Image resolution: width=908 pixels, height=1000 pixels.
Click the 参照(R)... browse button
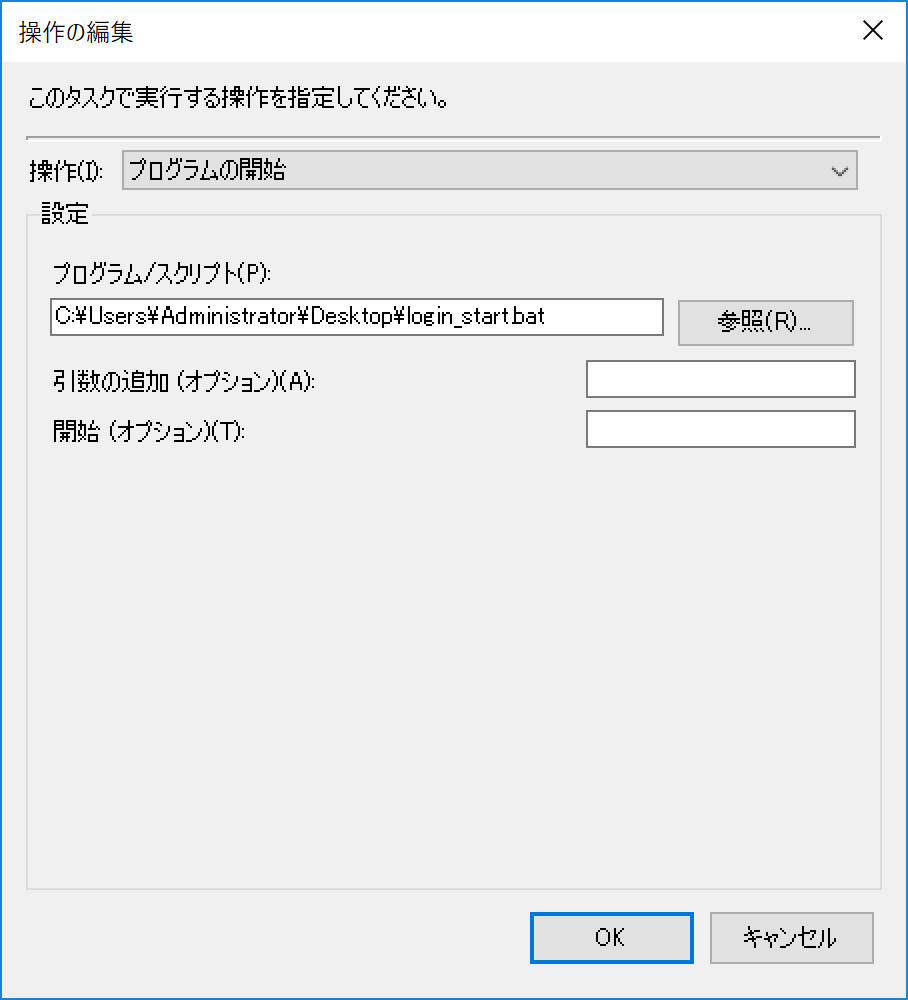pyautogui.click(x=765, y=323)
